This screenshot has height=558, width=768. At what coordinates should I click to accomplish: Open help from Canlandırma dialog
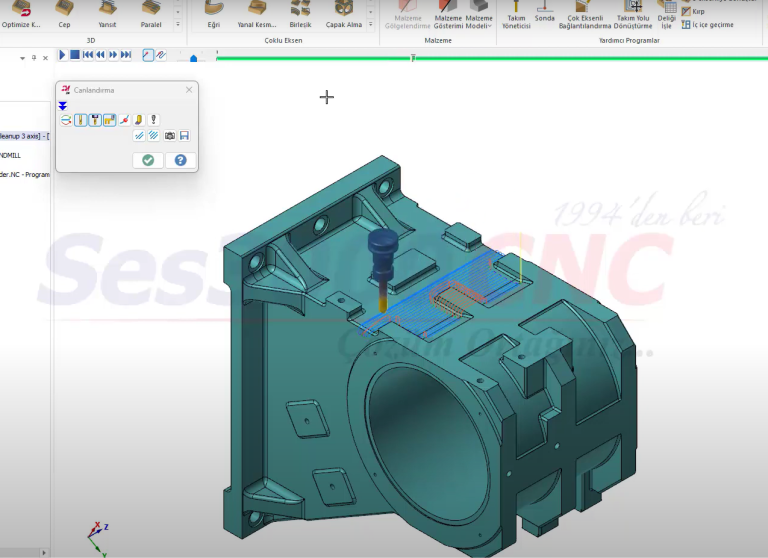pos(181,160)
